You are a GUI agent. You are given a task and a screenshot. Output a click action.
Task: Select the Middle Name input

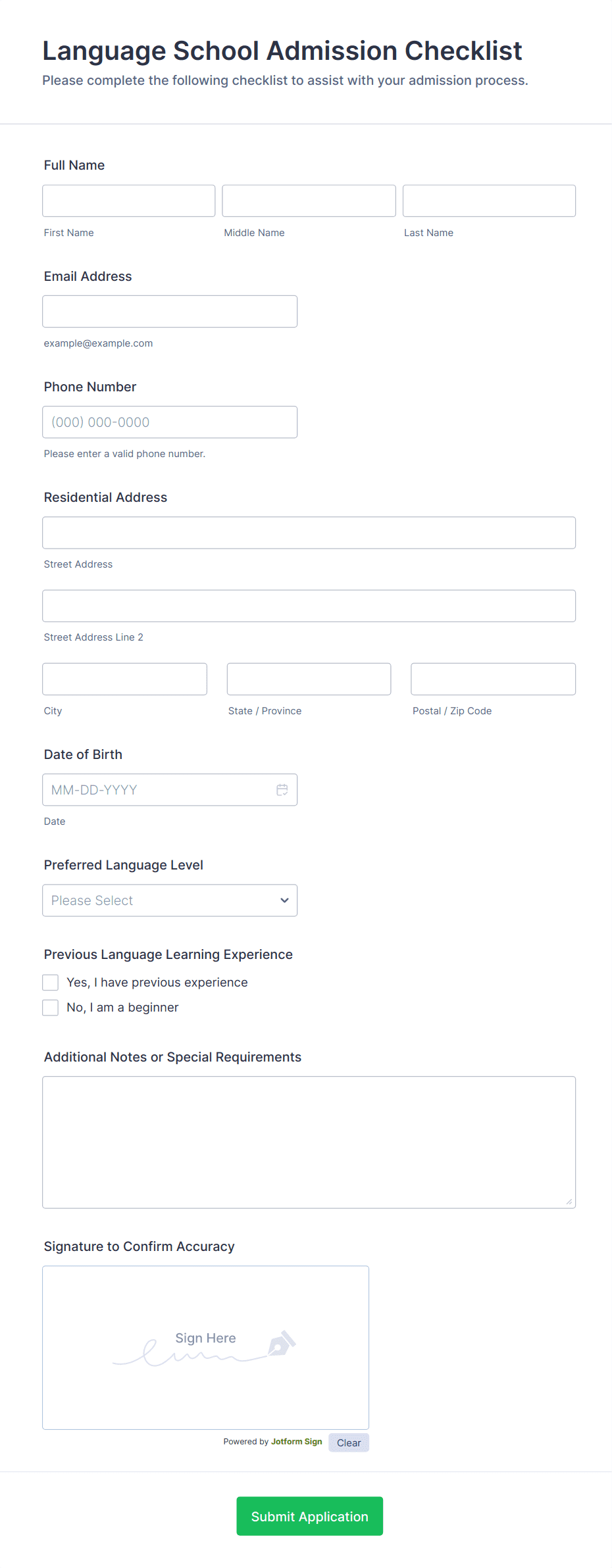[309, 201]
